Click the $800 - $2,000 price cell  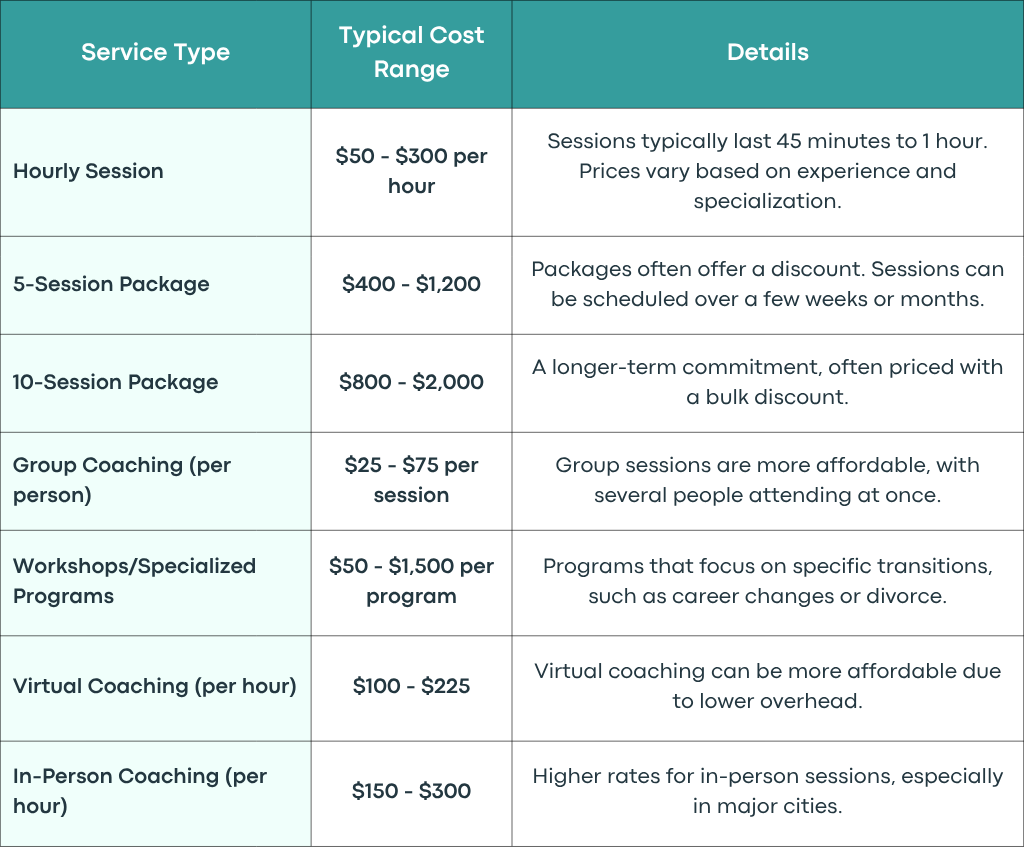(x=411, y=382)
